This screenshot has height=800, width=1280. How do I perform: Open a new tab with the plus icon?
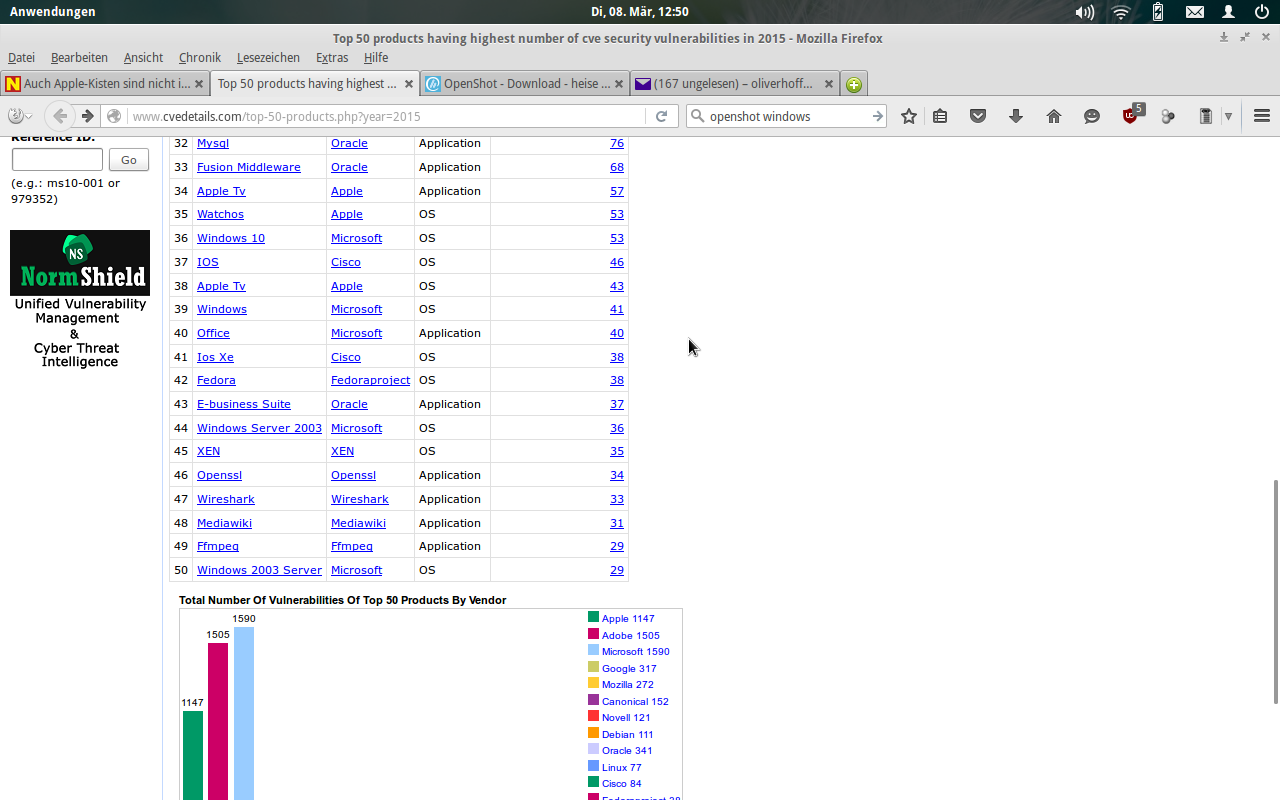854,84
